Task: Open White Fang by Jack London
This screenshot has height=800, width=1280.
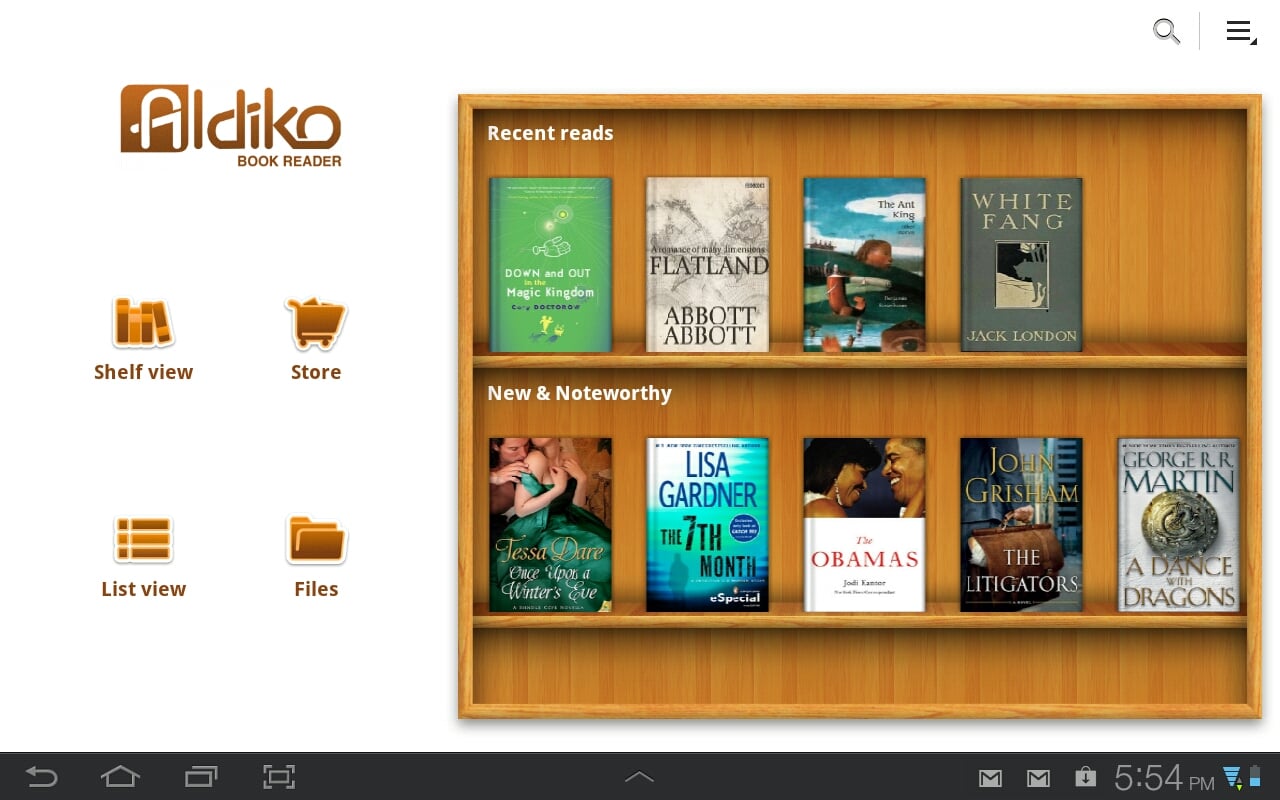Action: (x=1021, y=264)
